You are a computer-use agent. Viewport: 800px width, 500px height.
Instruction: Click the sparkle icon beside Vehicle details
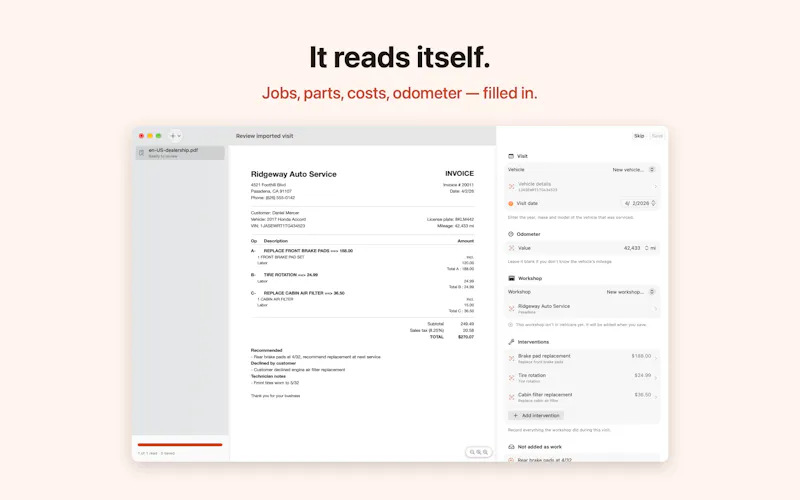(511, 187)
